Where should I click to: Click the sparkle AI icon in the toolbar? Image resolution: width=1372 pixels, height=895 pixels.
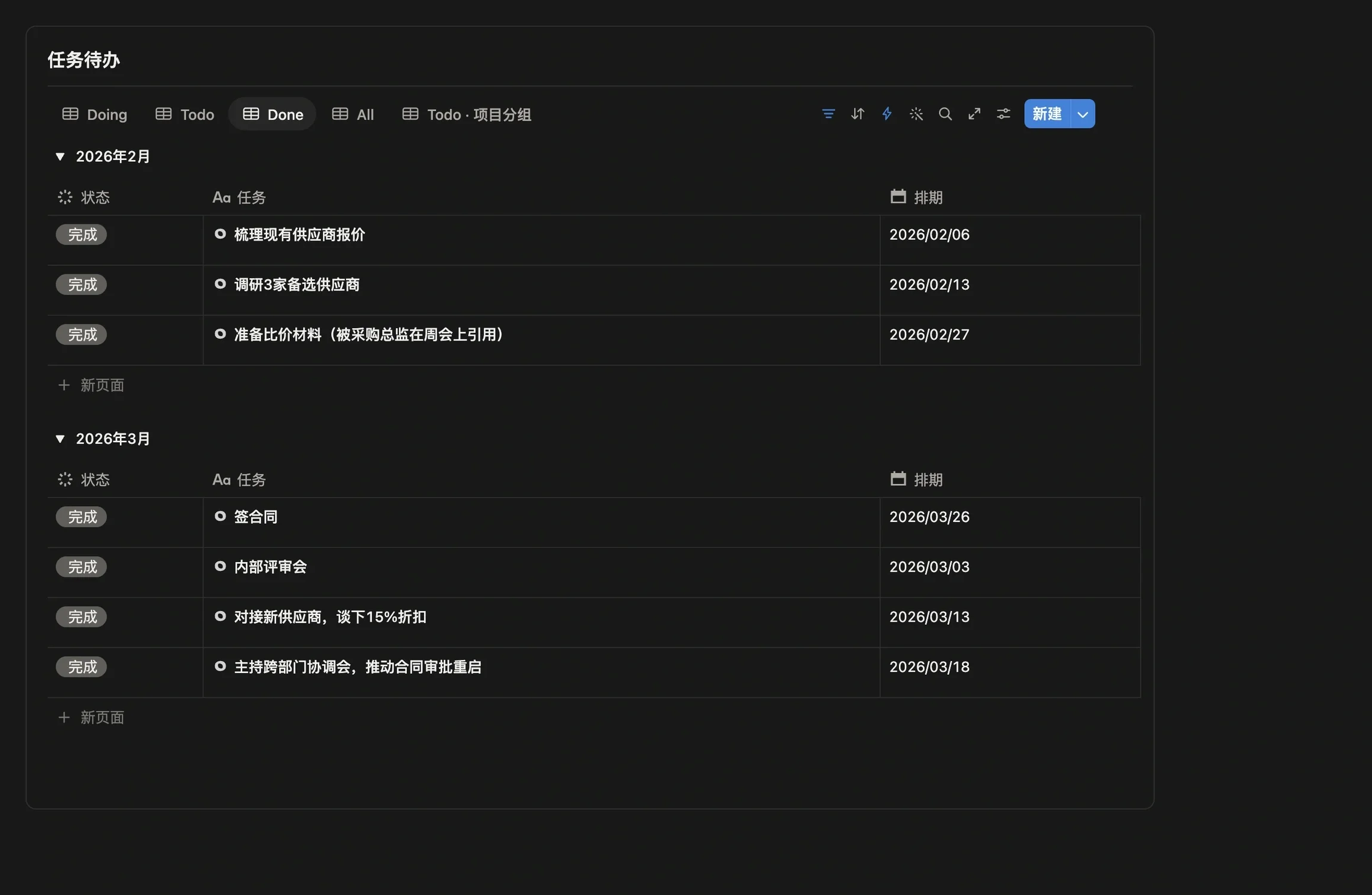(x=916, y=114)
